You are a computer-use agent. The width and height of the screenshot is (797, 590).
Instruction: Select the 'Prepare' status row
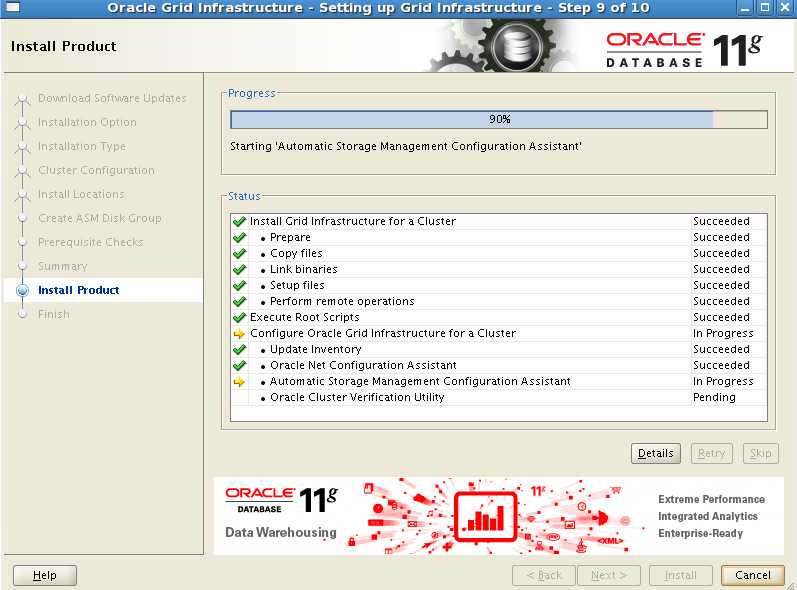pos(499,237)
